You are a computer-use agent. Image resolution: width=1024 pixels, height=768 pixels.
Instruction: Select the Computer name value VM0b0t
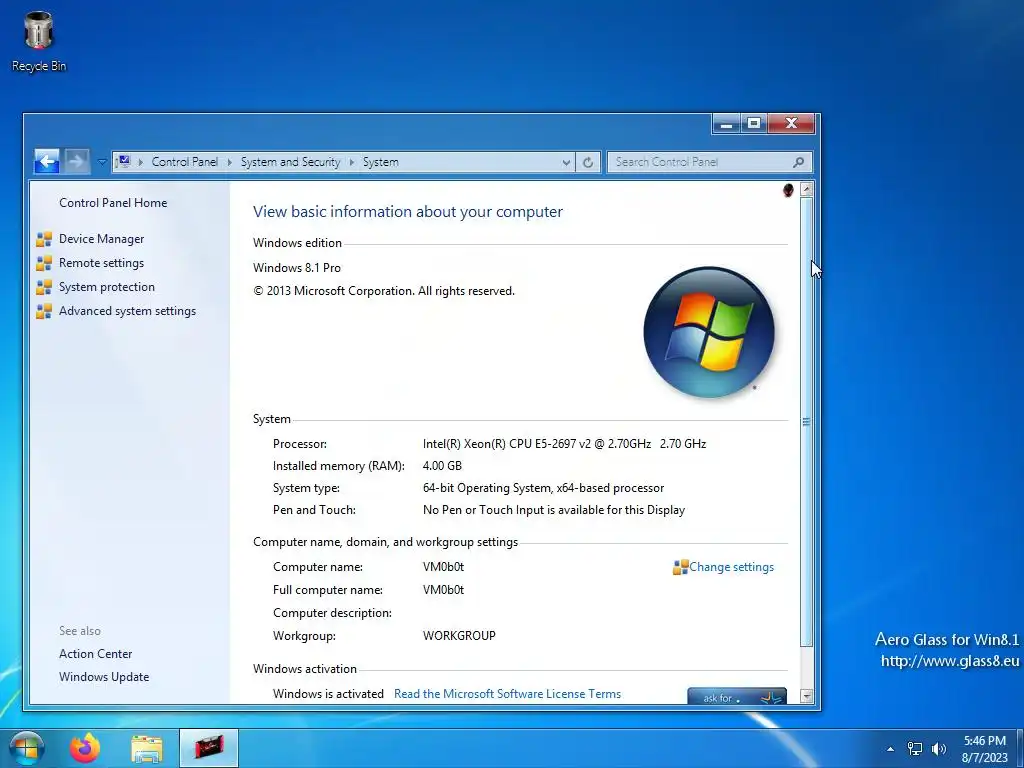click(x=443, y=567)
